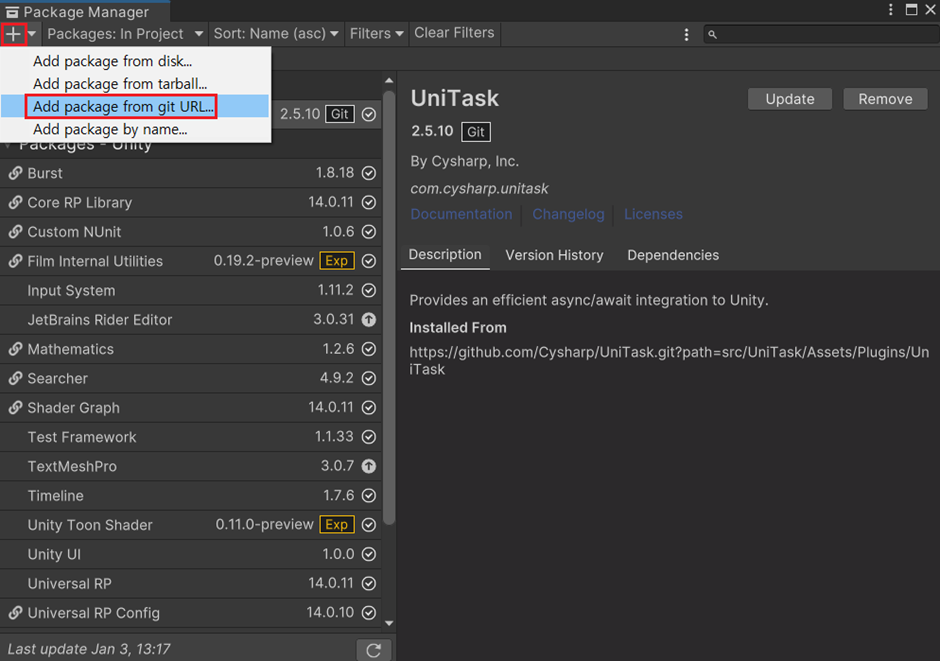Maximize the Package Manager window
The image size is (940, 661).
click(x=911, y=10)
